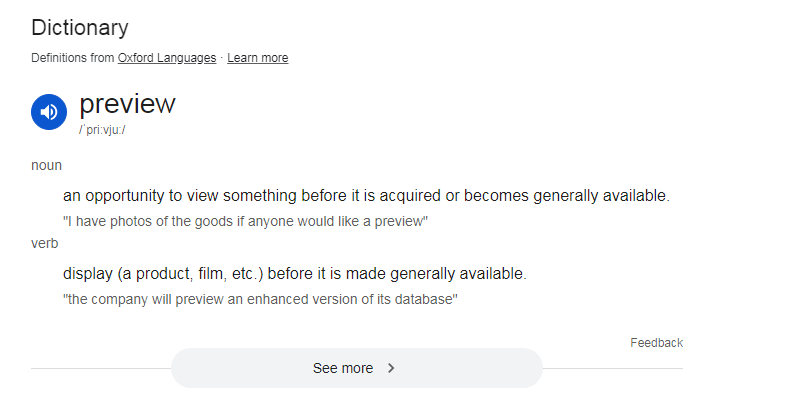Click the verb definition starting 'display'

click(294, 273)
